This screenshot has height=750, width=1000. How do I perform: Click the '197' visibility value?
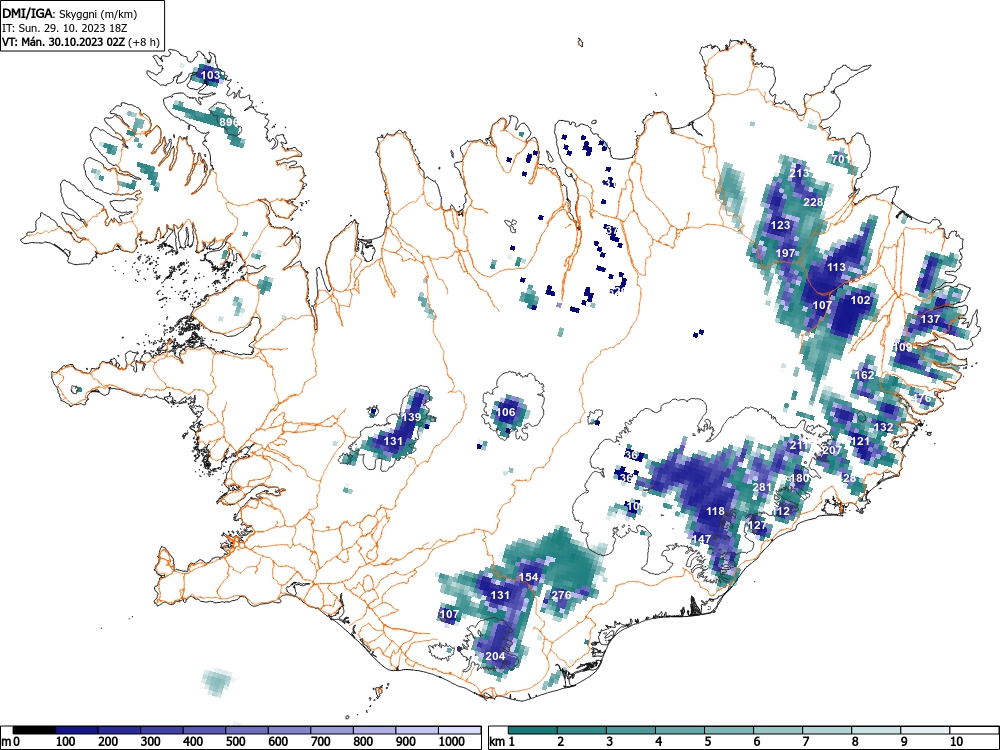[x=786, y=253]
